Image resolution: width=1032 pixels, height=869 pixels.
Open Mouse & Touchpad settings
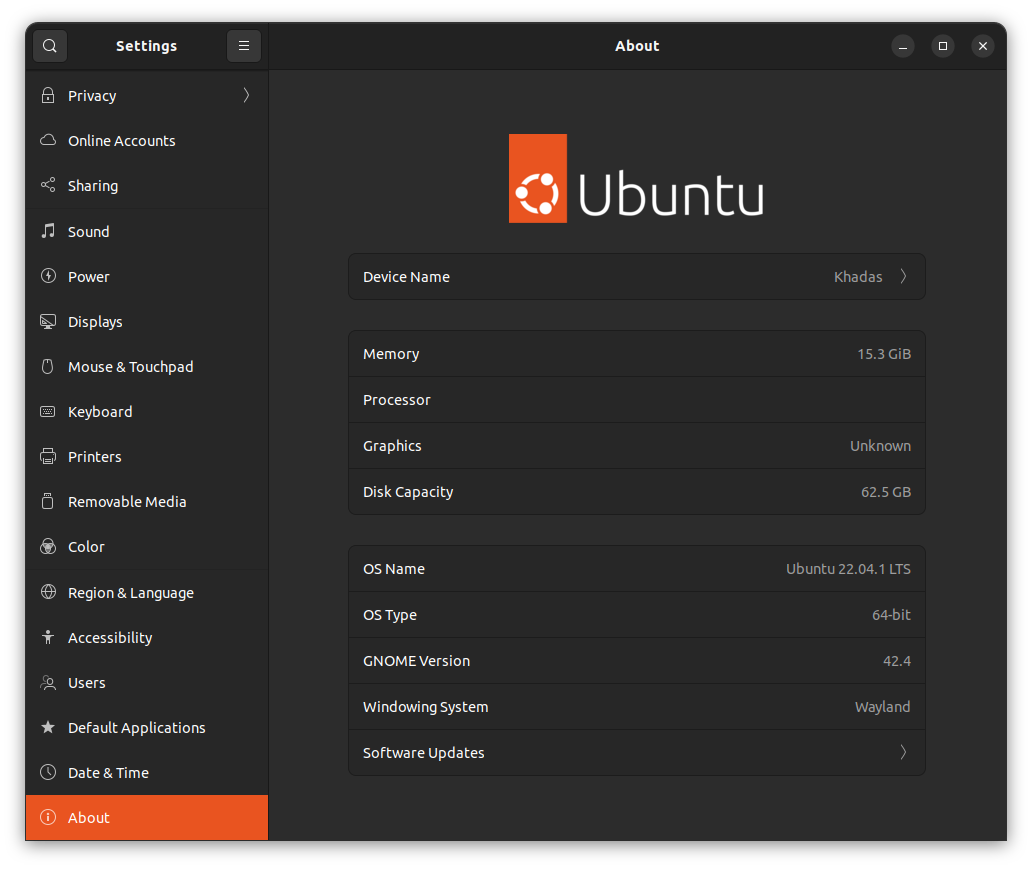tap(147, 367)
